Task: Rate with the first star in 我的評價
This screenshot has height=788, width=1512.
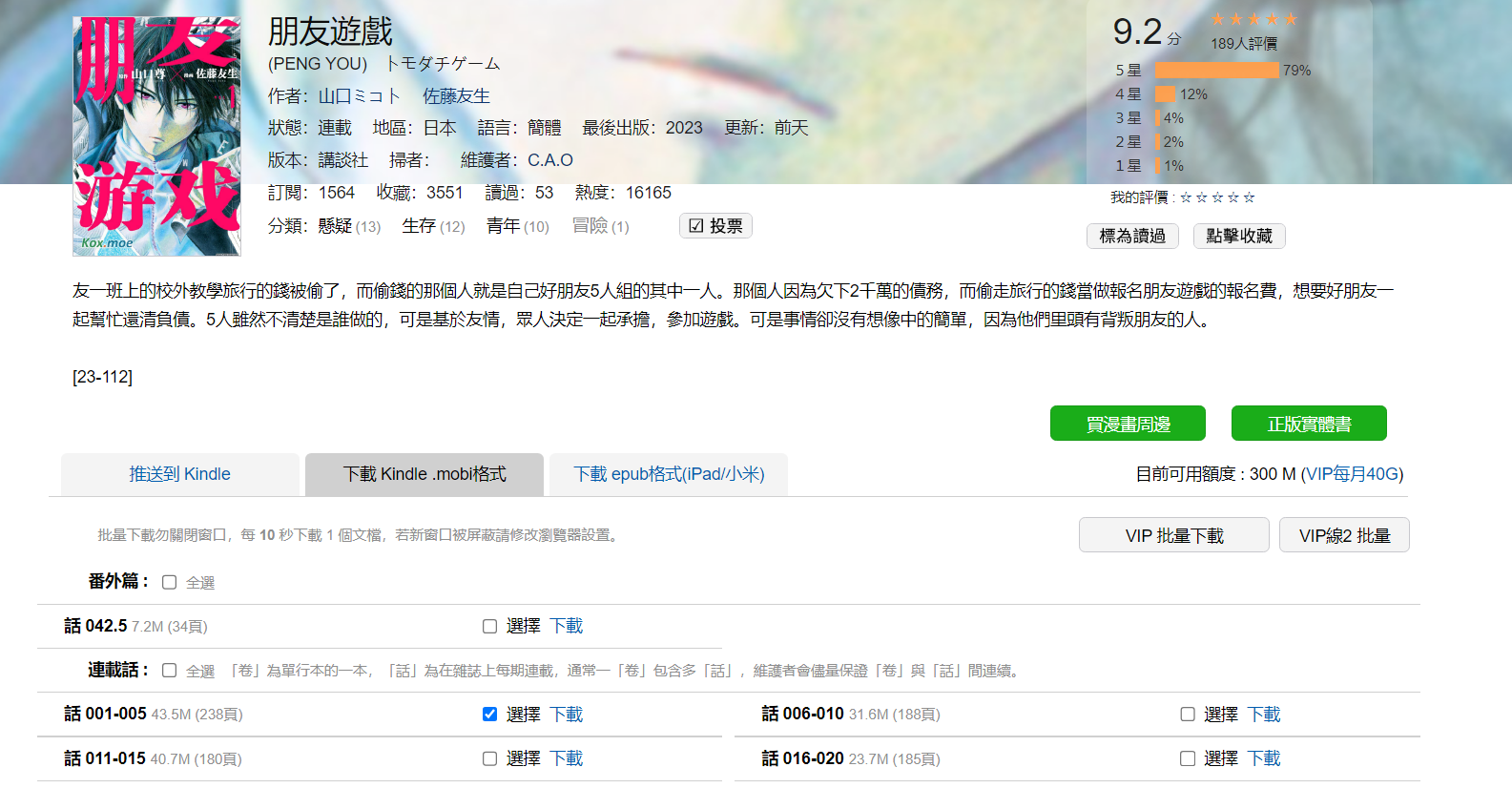Action: (x=1186, y=197)
